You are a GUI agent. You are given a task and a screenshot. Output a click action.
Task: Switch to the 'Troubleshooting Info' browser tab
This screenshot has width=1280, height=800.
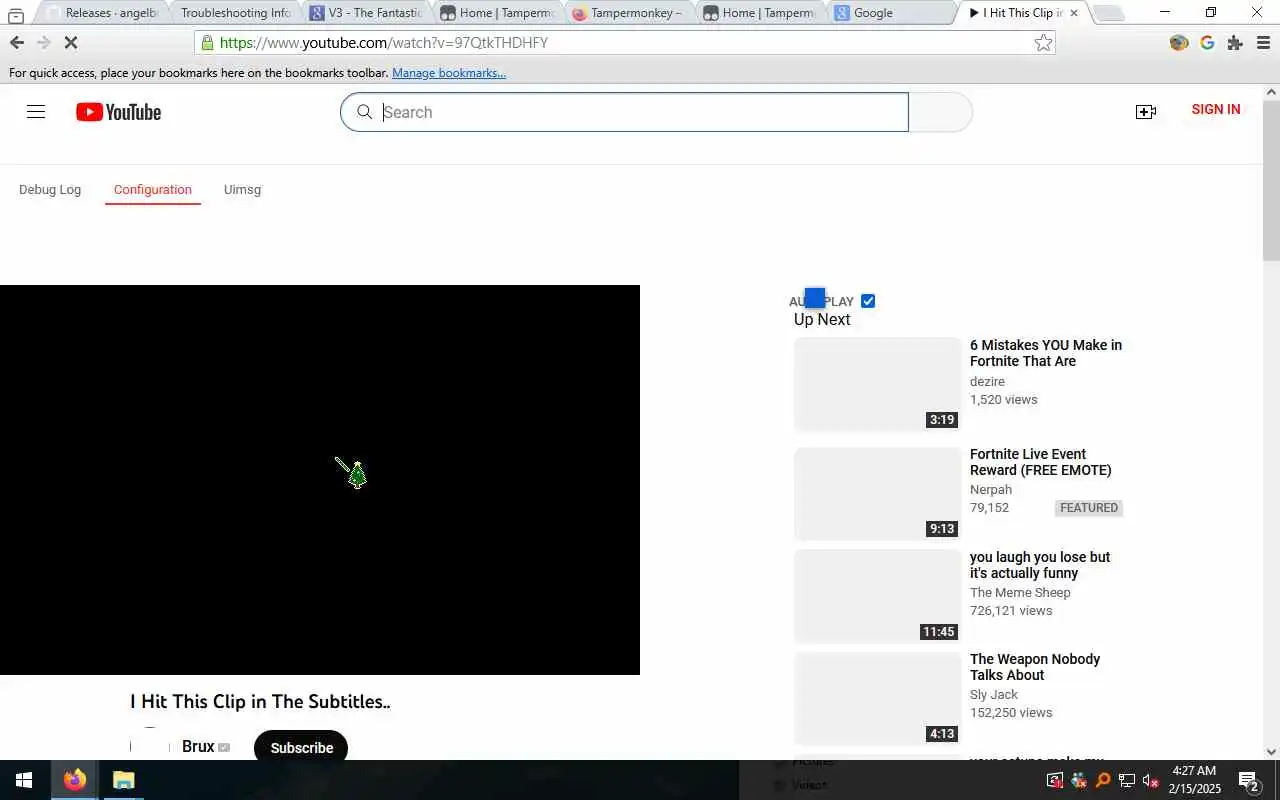point(236,13)
